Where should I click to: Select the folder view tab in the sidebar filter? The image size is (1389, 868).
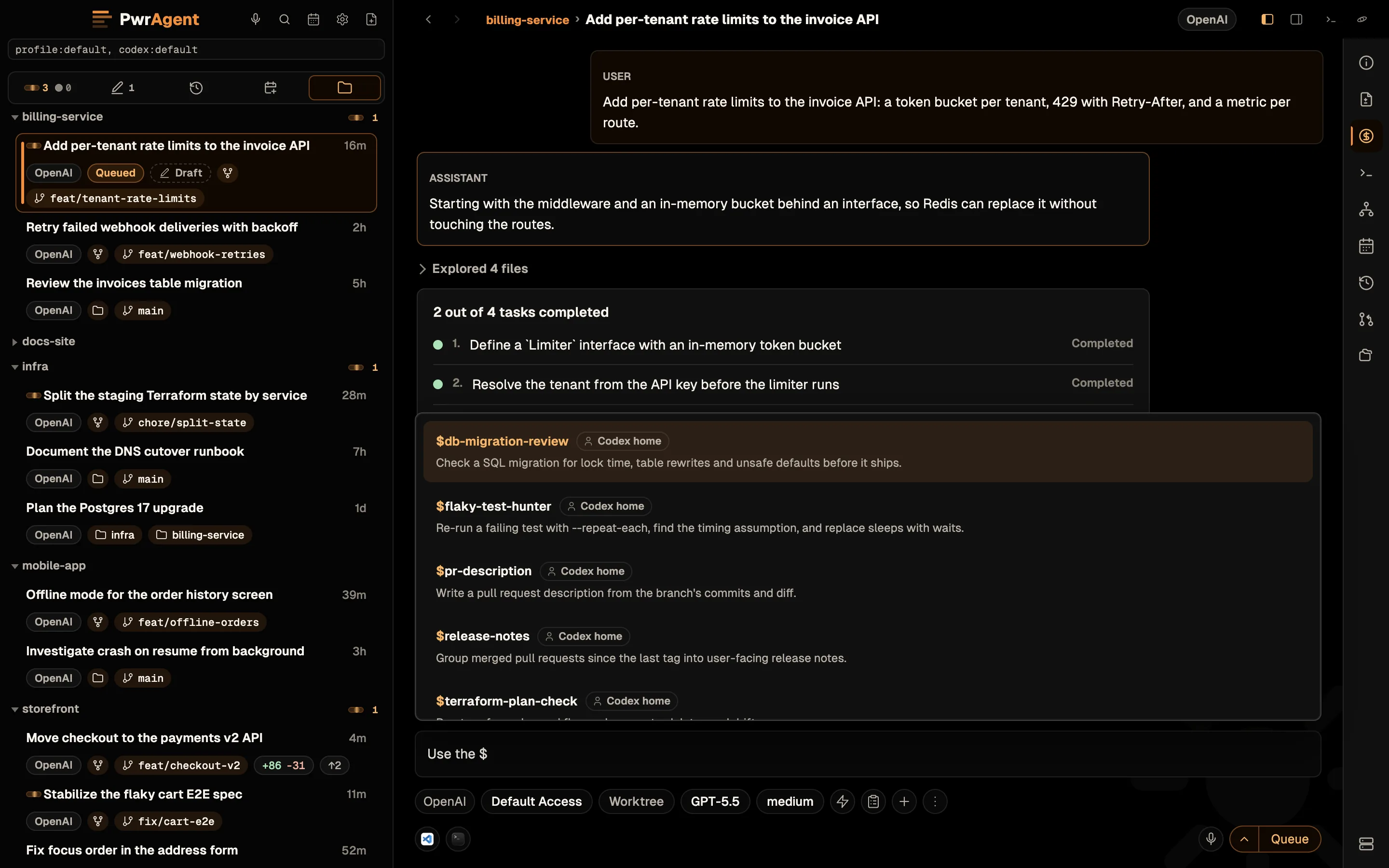click(344, 88)
